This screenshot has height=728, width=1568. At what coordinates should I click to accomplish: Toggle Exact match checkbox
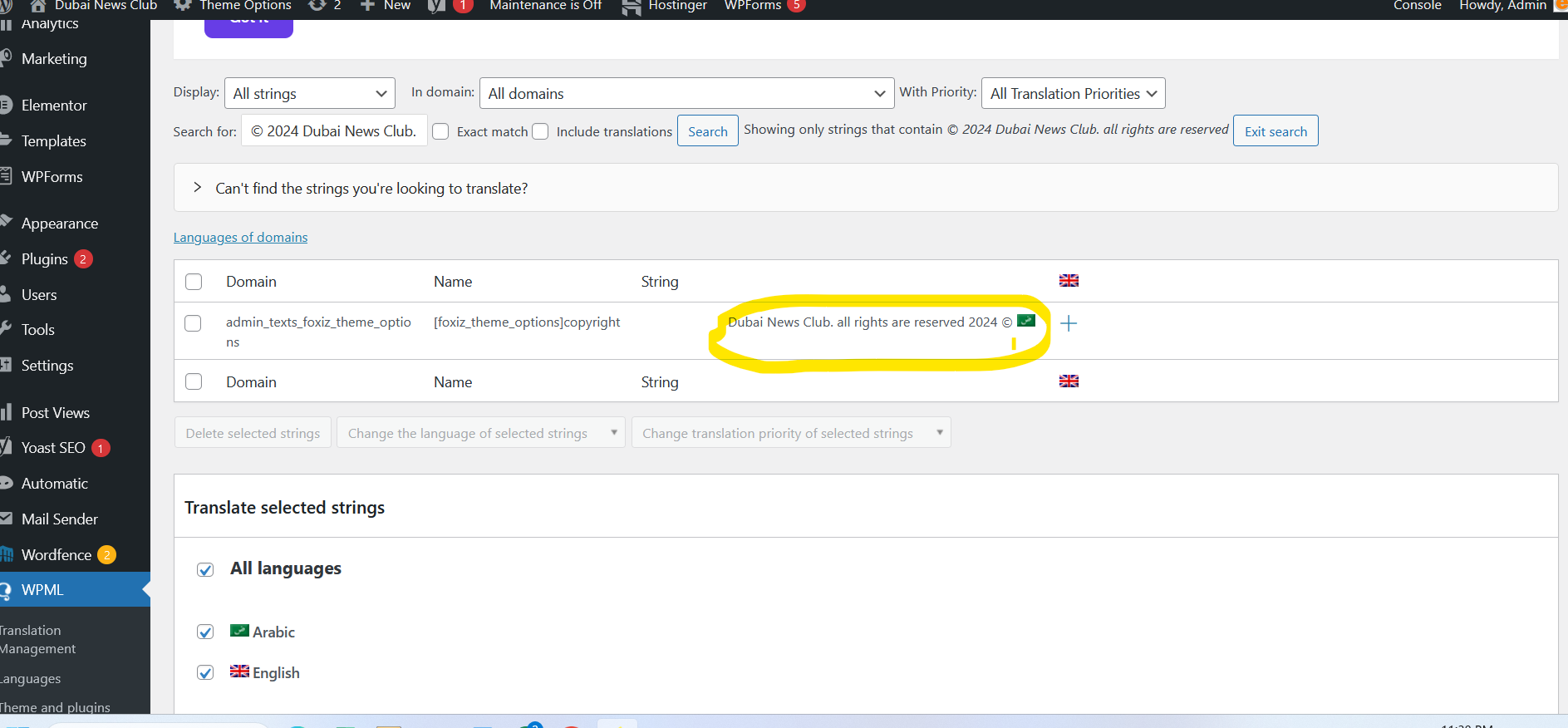441,131
